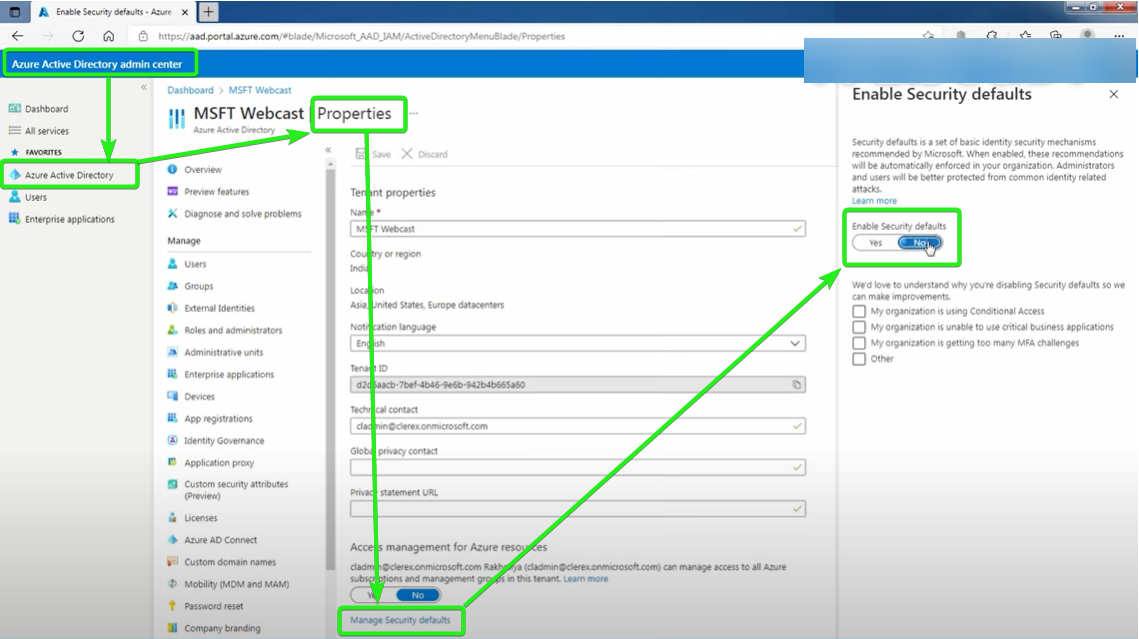The height and width of the screenshot is (639, 1139).
Task: Open Enterprise applications in Manage menu
Action: point(228,375)
